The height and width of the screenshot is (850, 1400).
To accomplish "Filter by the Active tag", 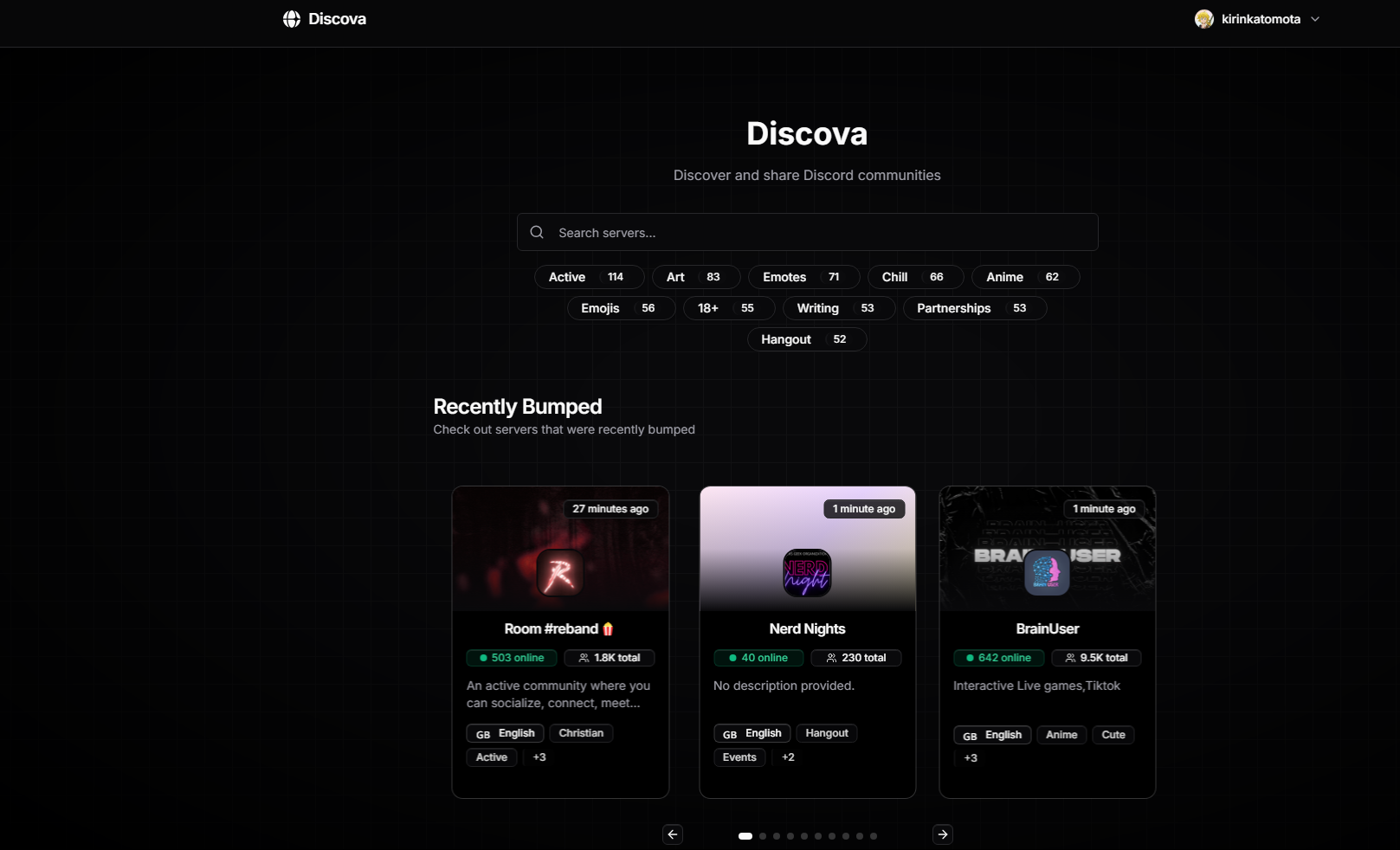I will (x=589, y=277).
